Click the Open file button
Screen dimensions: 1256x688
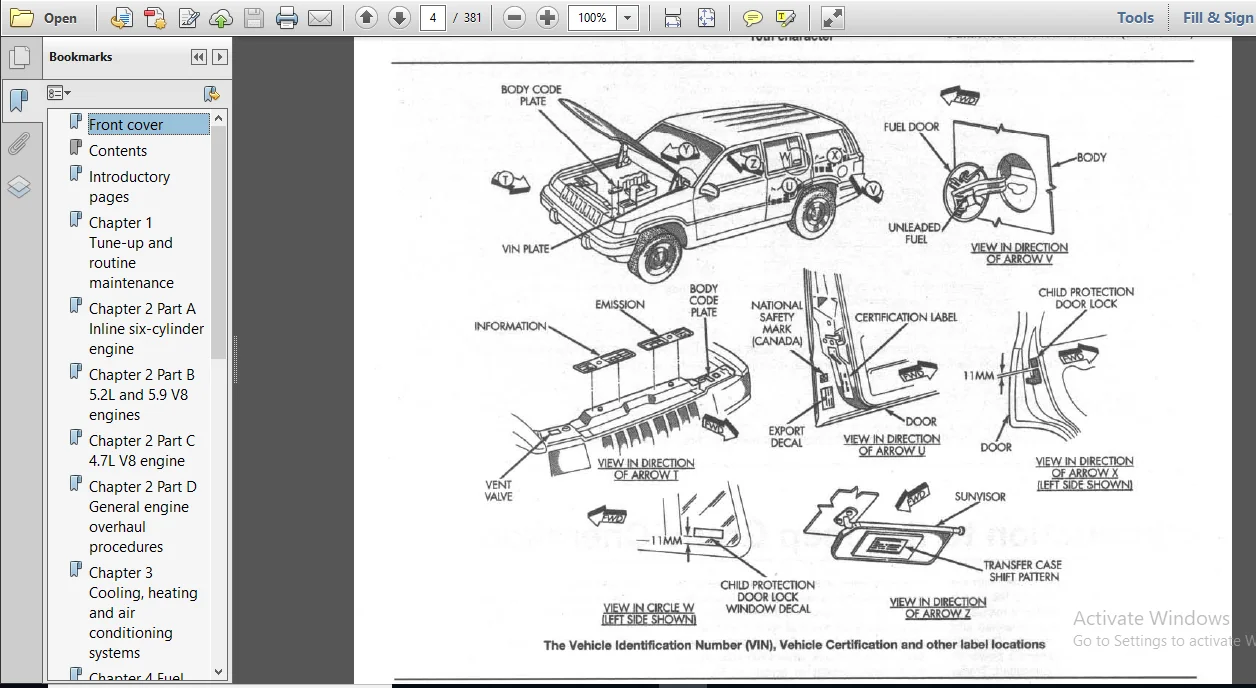coord(44,17)
